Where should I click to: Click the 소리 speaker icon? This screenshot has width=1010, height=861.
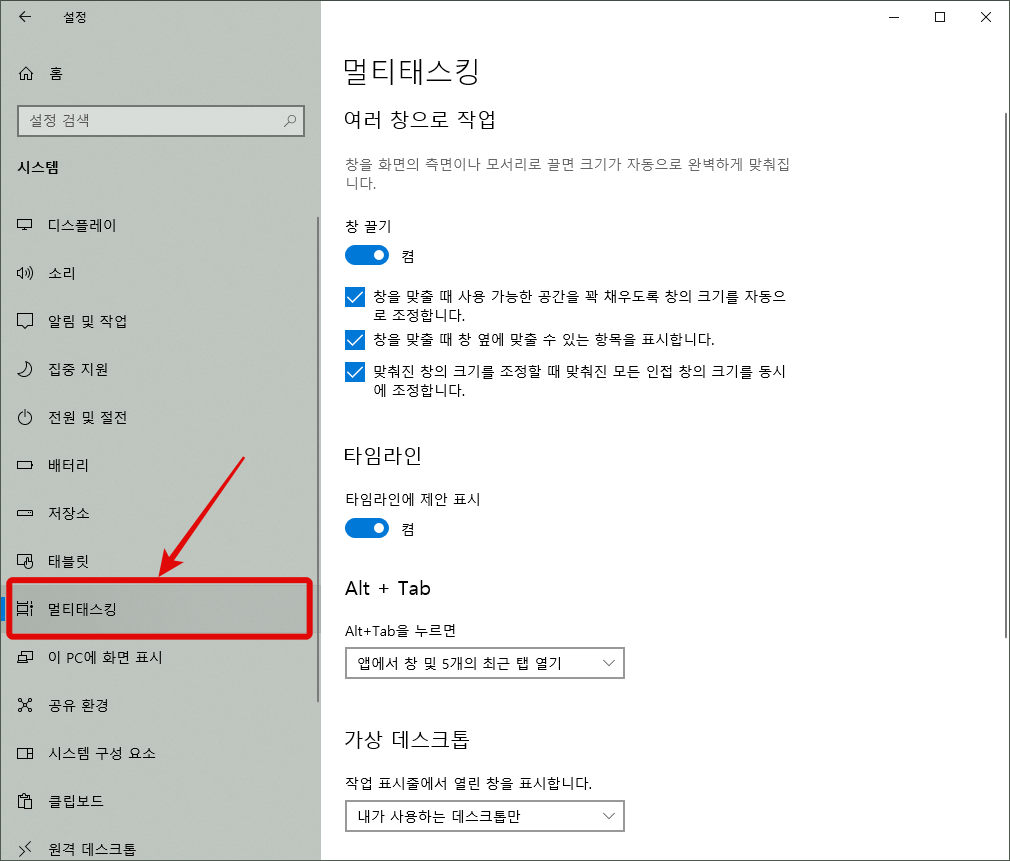pyautogui.click(x=25, y=273)
